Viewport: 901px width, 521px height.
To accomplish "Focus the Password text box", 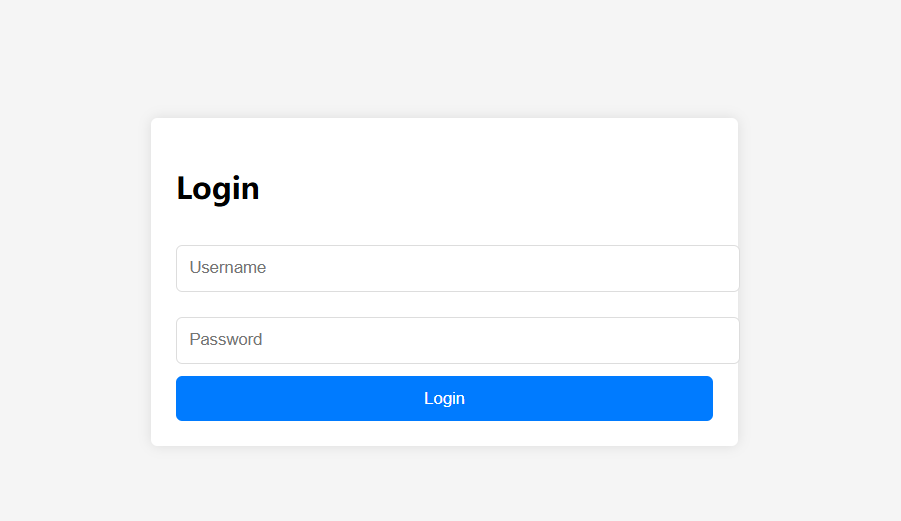I will click(457, 340).
